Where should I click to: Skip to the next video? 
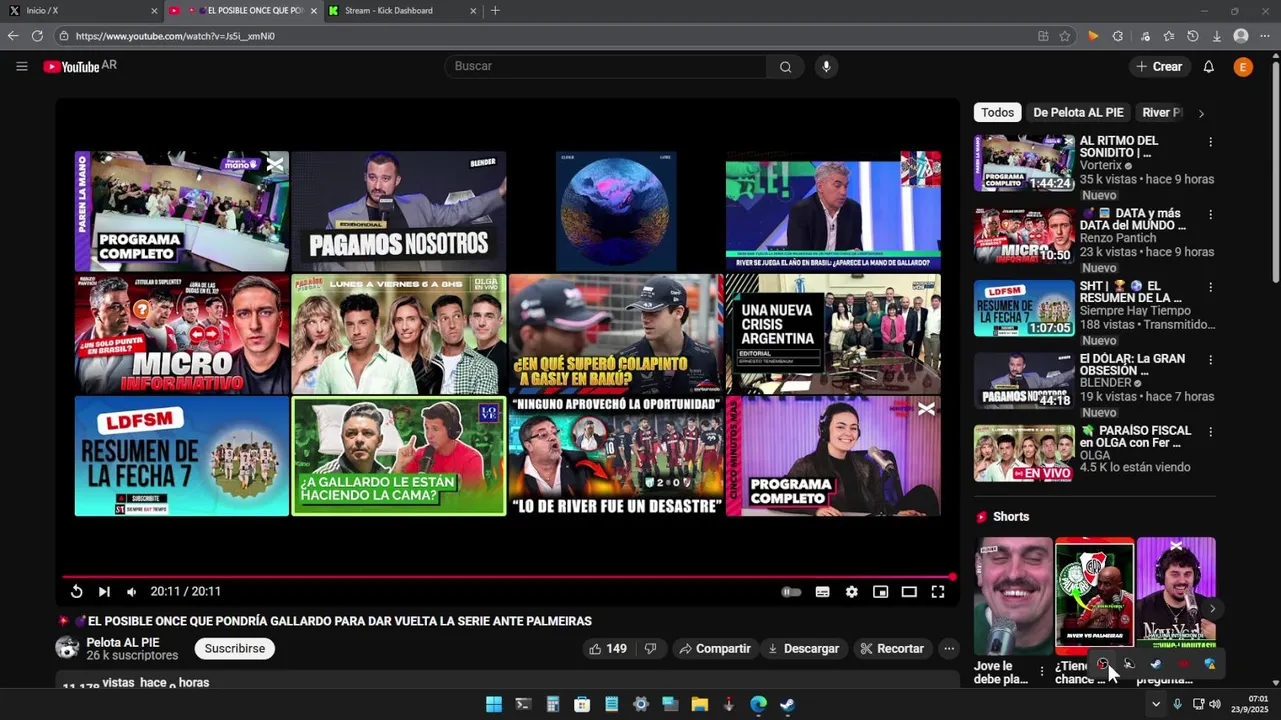tap(104, 591)
